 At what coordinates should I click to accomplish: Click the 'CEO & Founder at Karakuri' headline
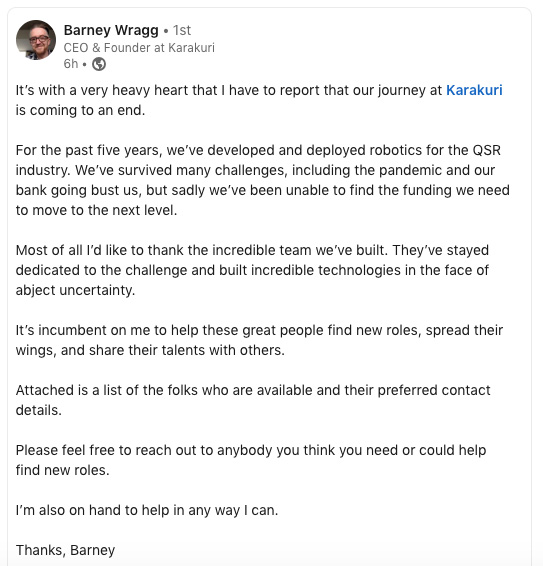coord(139,48)
